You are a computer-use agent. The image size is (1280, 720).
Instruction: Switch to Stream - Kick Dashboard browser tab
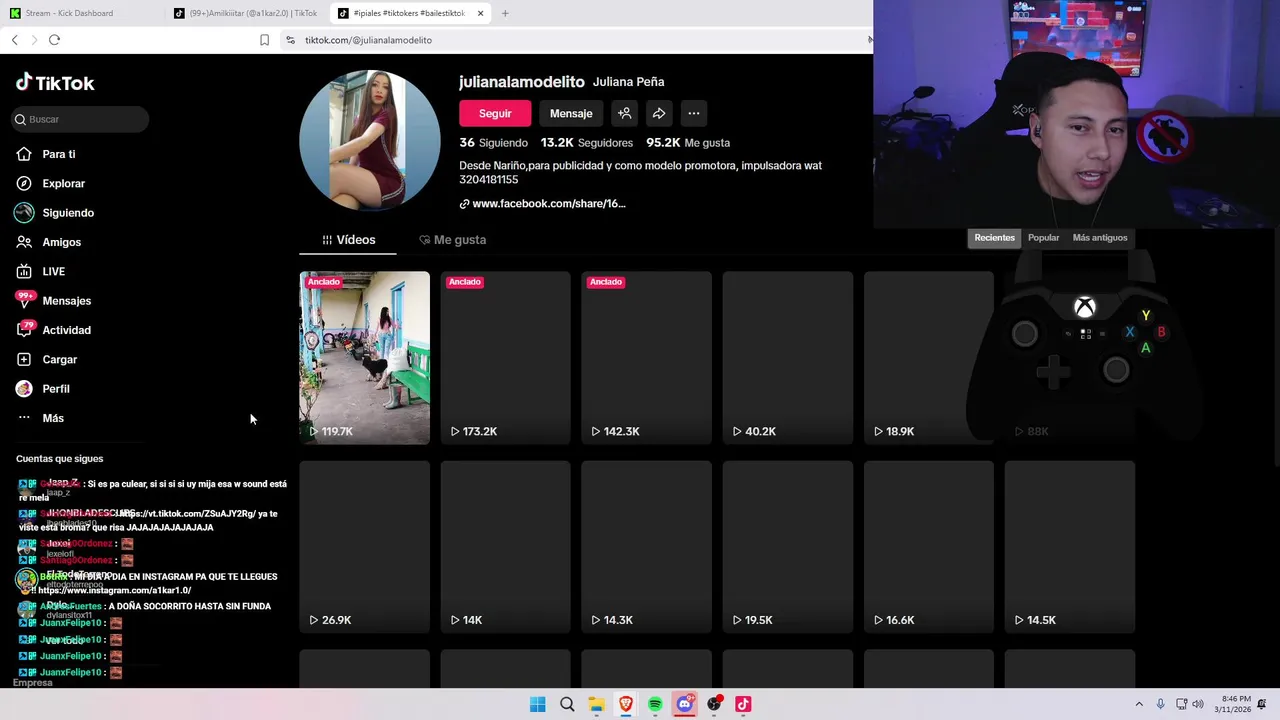click(x=69, y=13)
